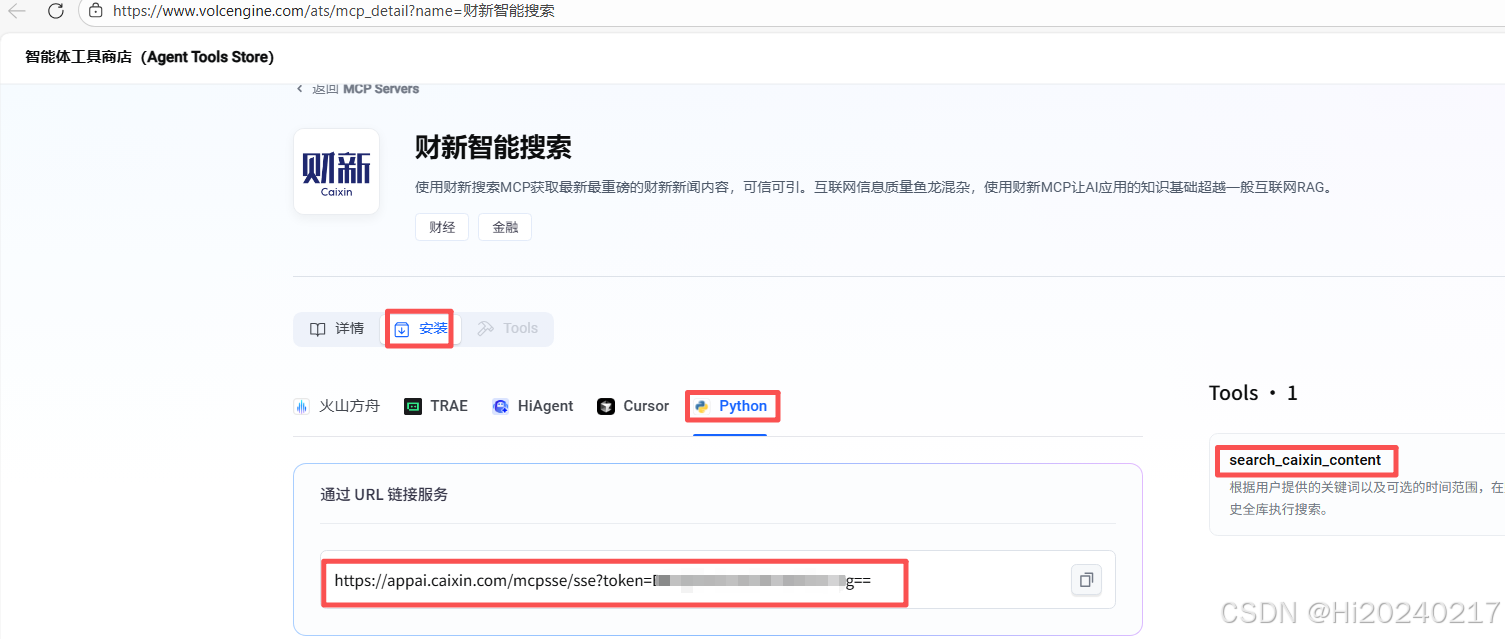
Task: Click the 通过 URL 链接服务 label
Action: [x=384, y=494]
